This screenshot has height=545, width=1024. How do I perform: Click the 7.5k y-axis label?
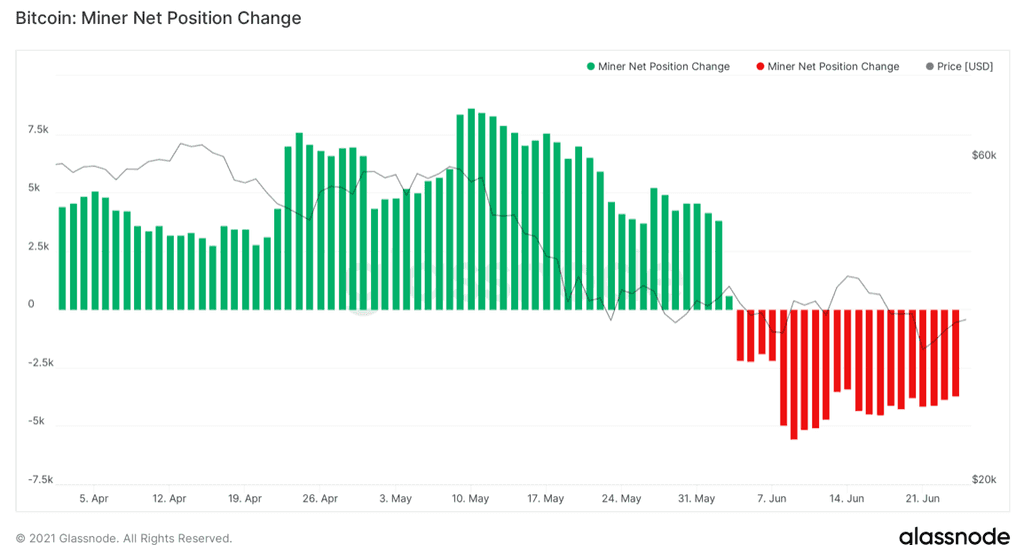pyautogui.click(x=38, y=130)
